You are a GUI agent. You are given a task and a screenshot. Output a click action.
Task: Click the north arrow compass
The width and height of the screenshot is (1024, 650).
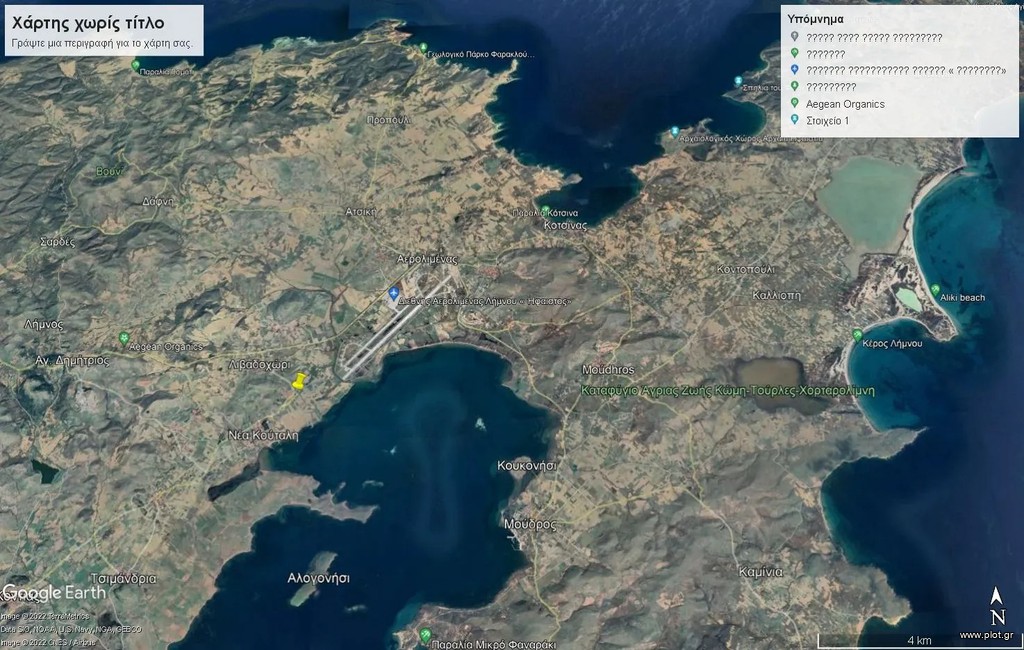(997, 606)
